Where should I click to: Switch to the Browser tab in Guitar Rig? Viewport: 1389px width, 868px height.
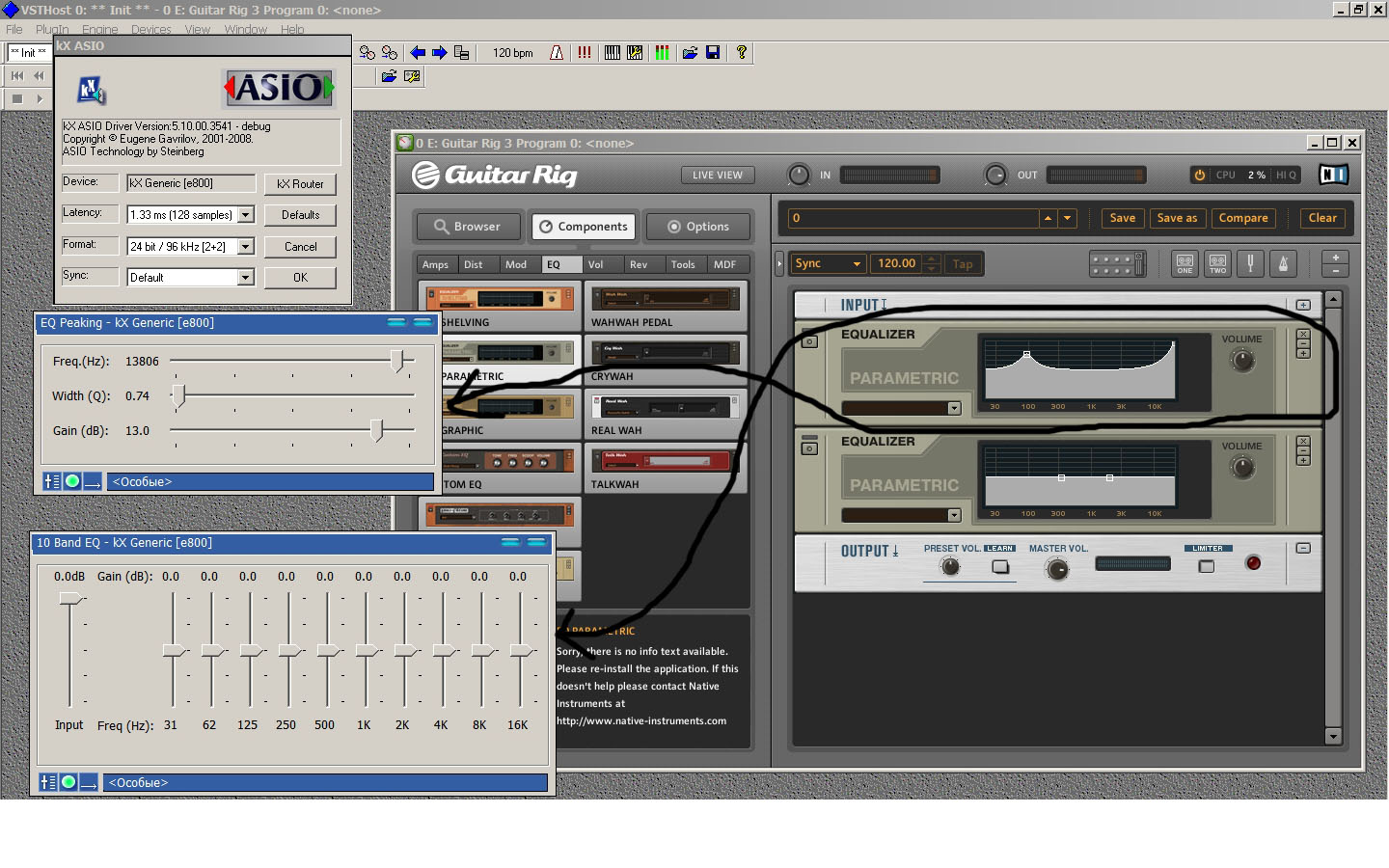[x=468, y=227]
